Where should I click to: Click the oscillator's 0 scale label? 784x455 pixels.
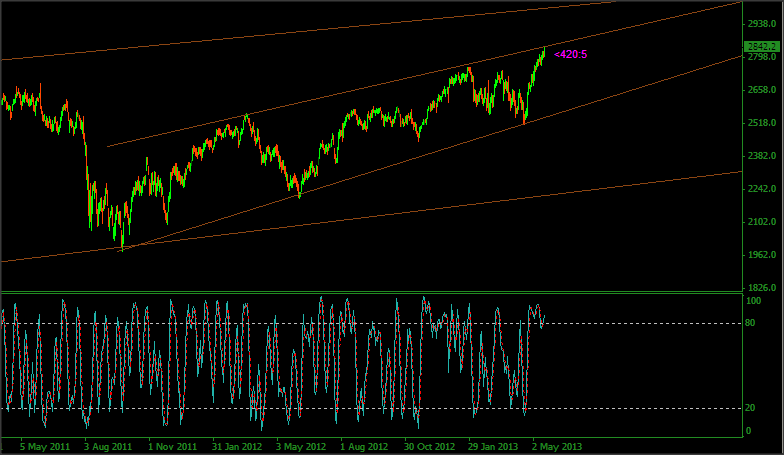(x=748, y=431)
